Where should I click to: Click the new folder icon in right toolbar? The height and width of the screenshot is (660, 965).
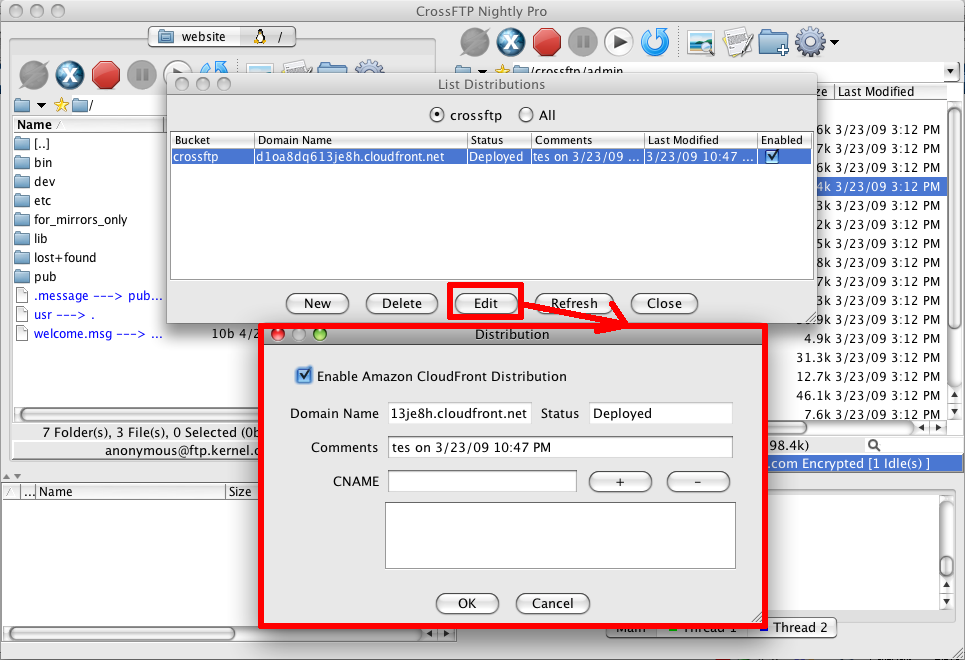[773, 42]
